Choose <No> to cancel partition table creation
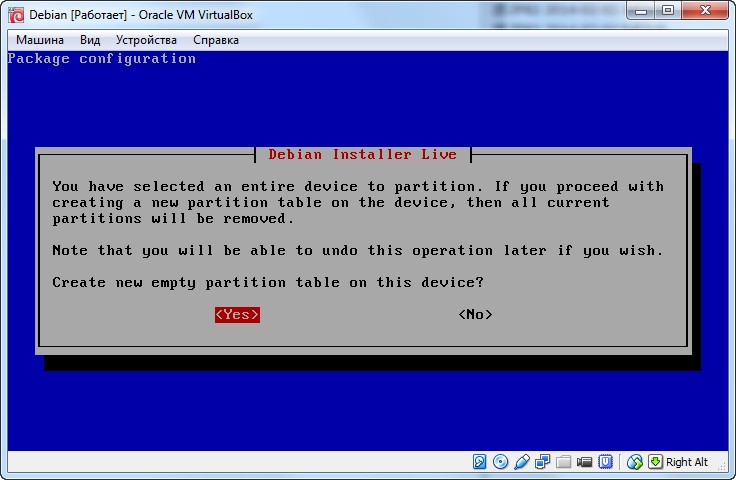The width and height of the screenshot is (736, 480). 475,314
